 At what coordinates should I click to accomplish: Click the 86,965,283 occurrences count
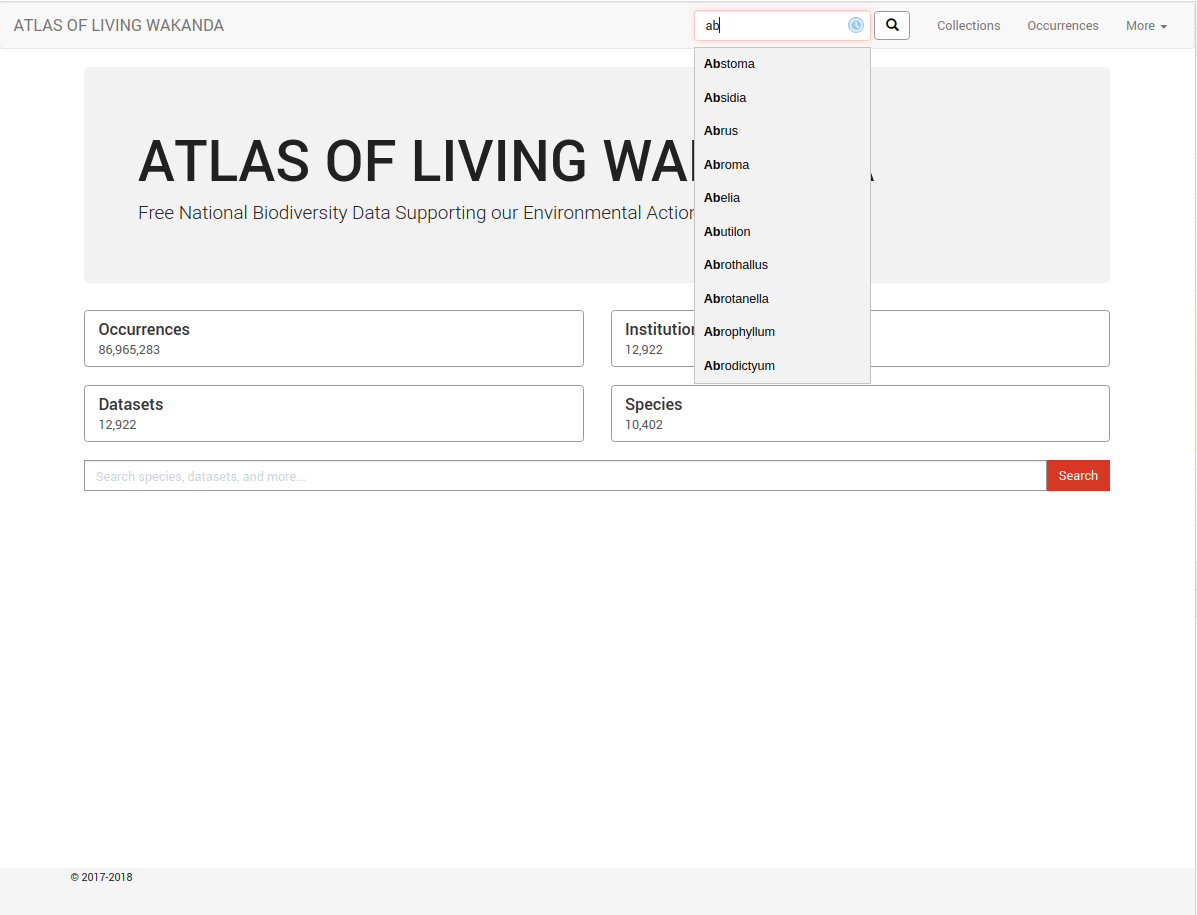click(x=129, y=350)
